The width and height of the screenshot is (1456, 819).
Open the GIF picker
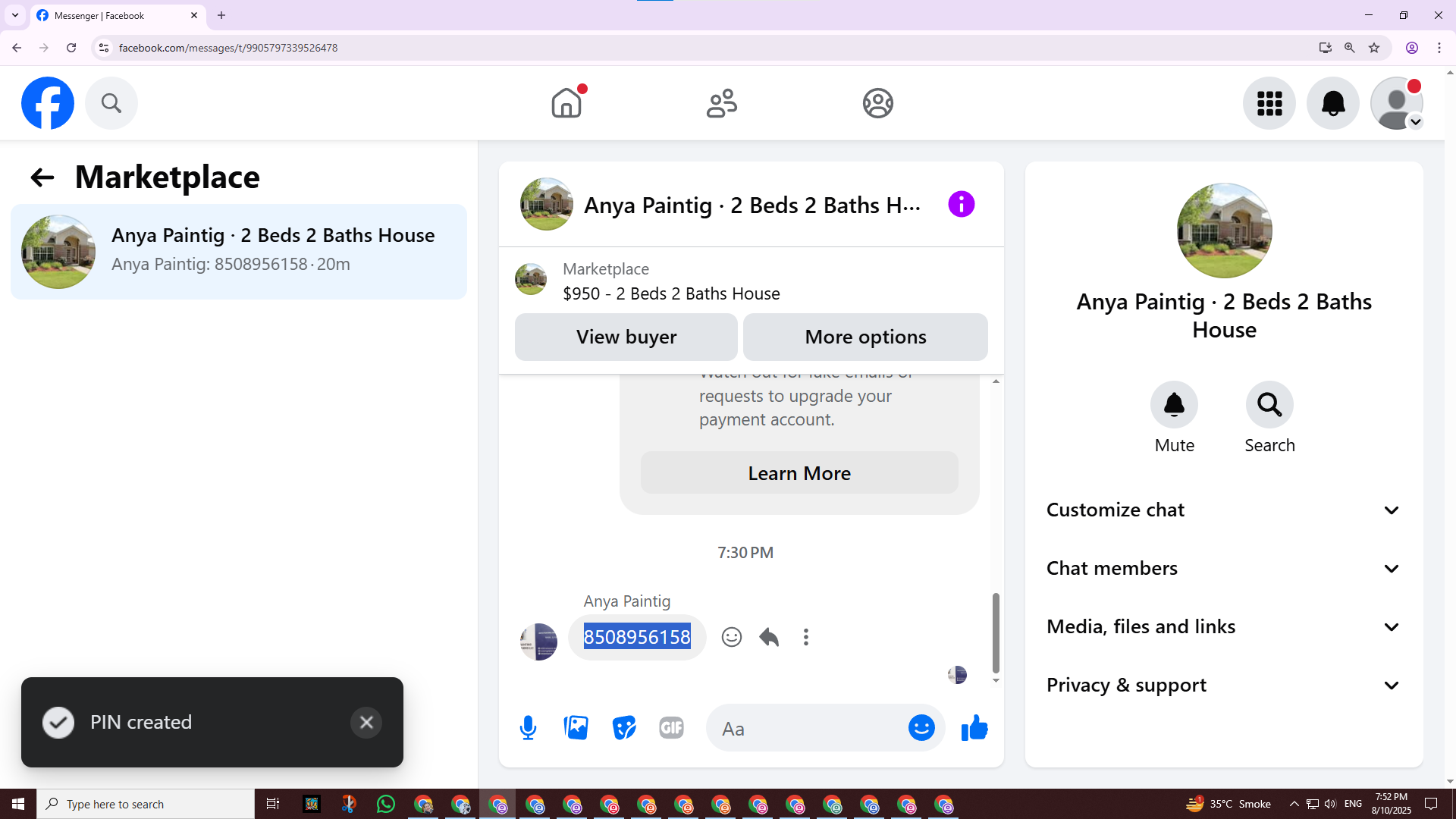click(671, 728)
